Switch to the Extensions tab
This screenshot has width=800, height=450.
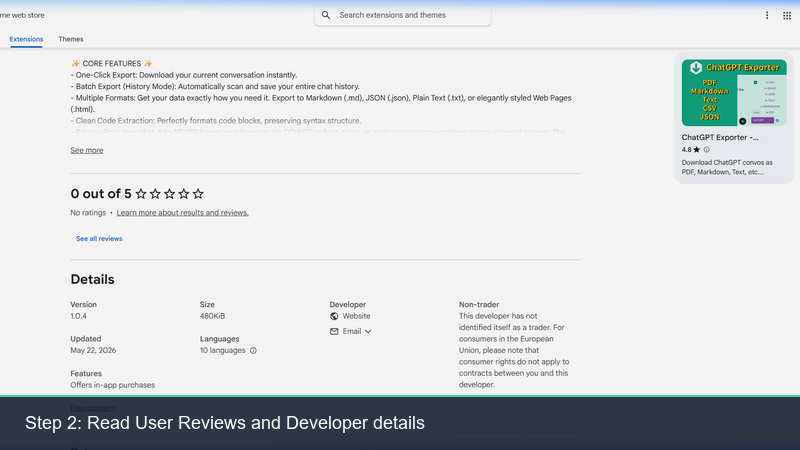point(26,39)
